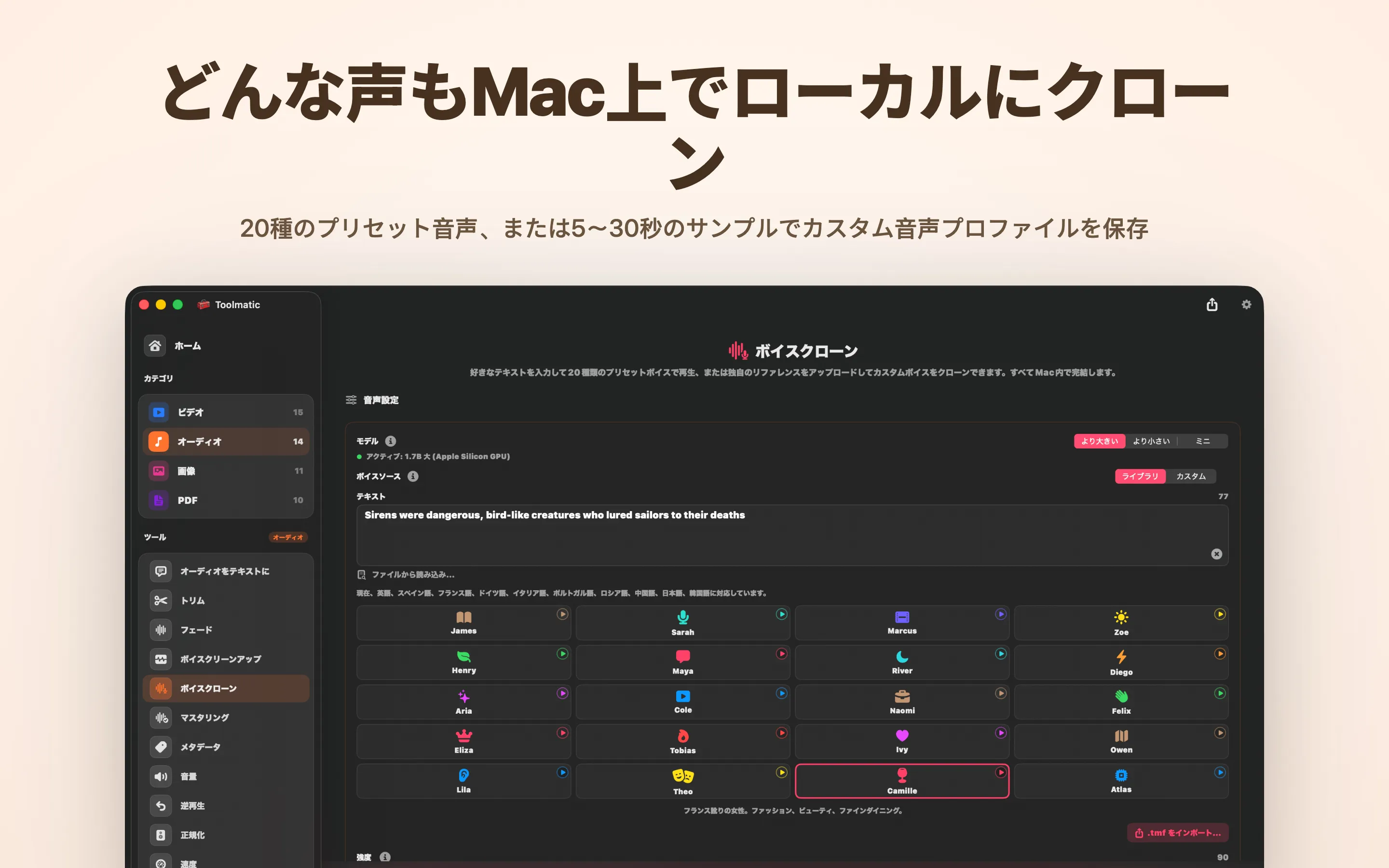
Task: Show info for モデル setting
Action: (390, 441)
